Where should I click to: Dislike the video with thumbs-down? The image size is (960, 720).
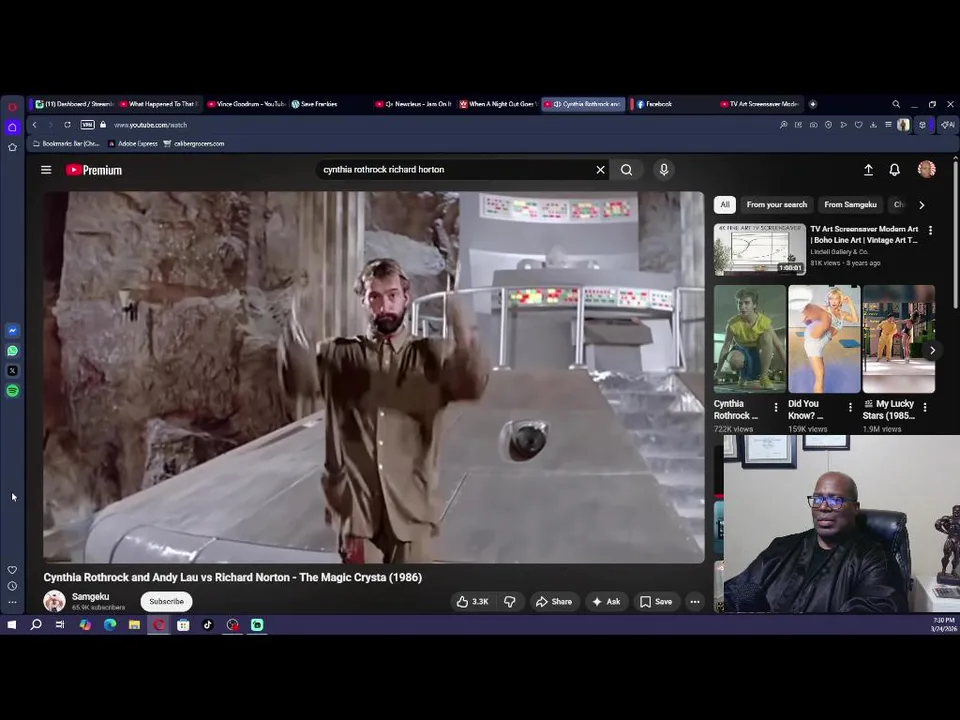[x=509, y=602]
